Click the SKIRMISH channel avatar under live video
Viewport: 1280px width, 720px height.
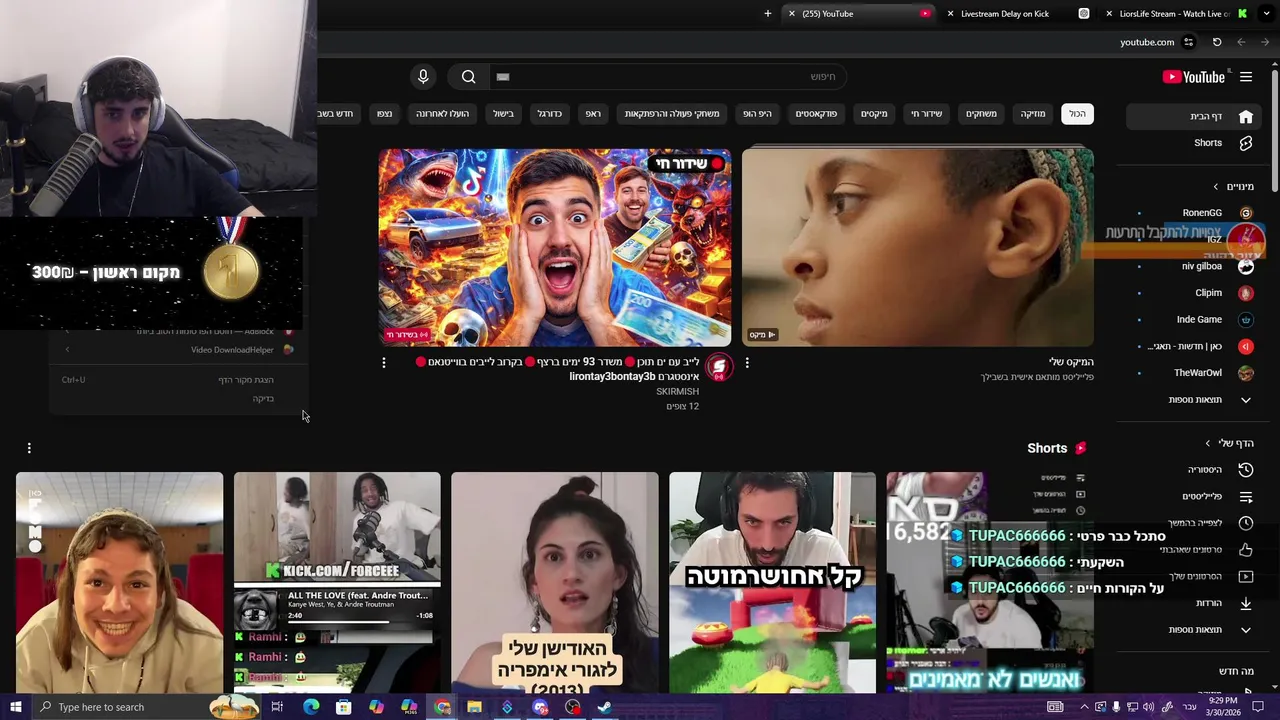click(x=719, y=368)
